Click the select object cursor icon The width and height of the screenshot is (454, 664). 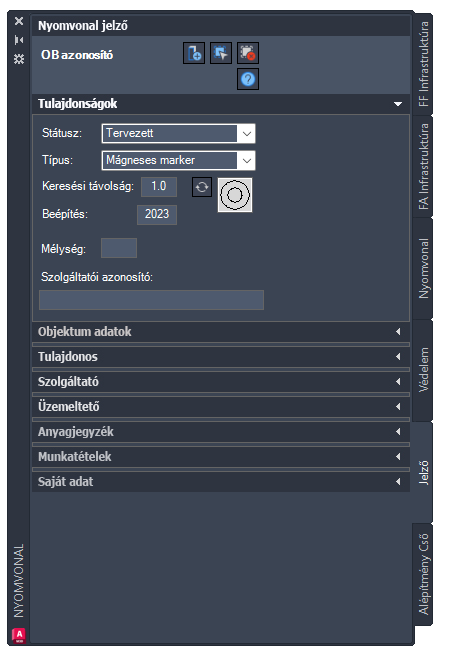coord(221,53)
